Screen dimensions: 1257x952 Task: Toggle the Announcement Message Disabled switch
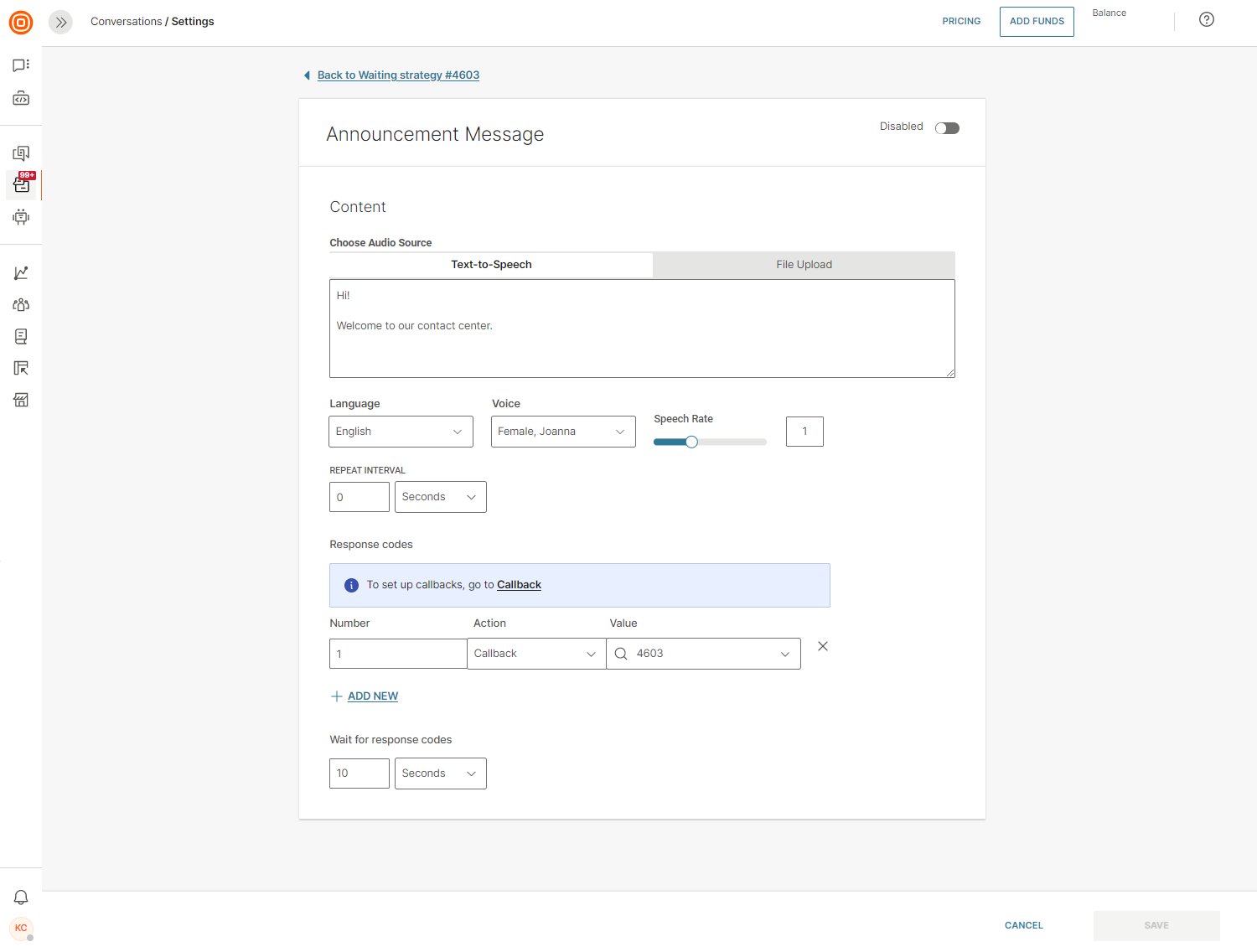point(947,128)
